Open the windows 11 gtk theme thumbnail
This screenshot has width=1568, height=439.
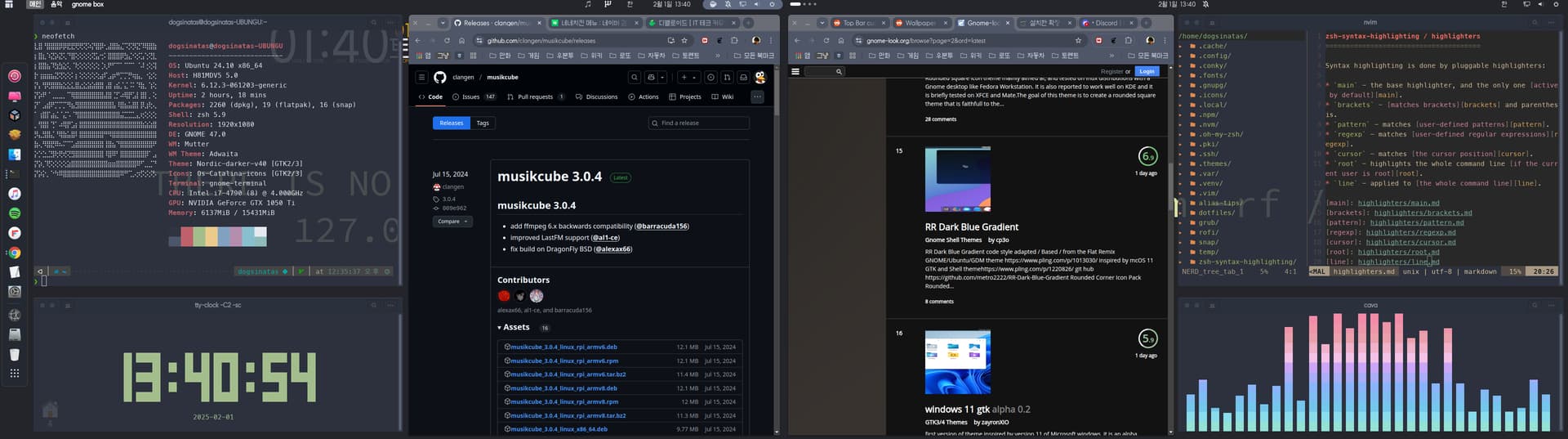[957, 362]
